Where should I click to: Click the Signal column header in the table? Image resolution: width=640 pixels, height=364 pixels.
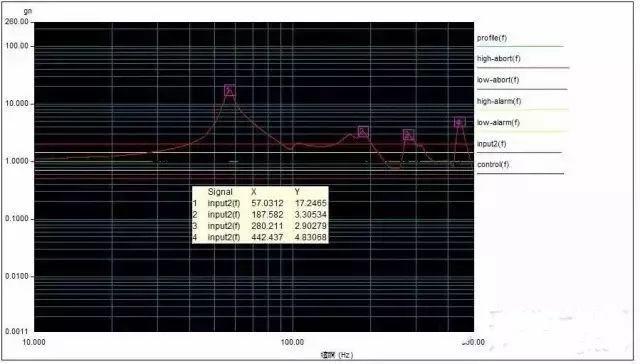(220, 192)
